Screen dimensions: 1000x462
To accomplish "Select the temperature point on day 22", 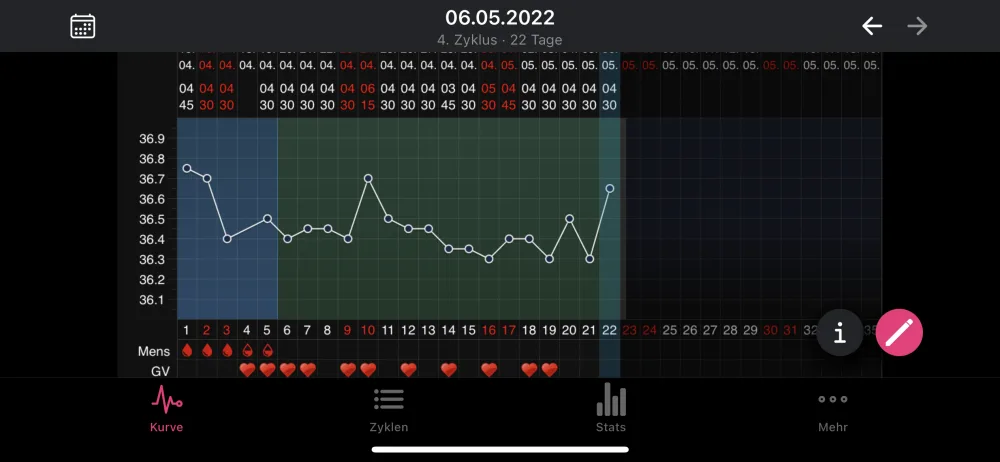I will click(x=610, y=188).
